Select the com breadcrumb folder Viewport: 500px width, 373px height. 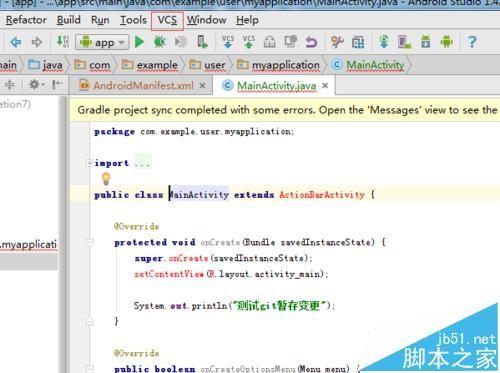point(92,65)
